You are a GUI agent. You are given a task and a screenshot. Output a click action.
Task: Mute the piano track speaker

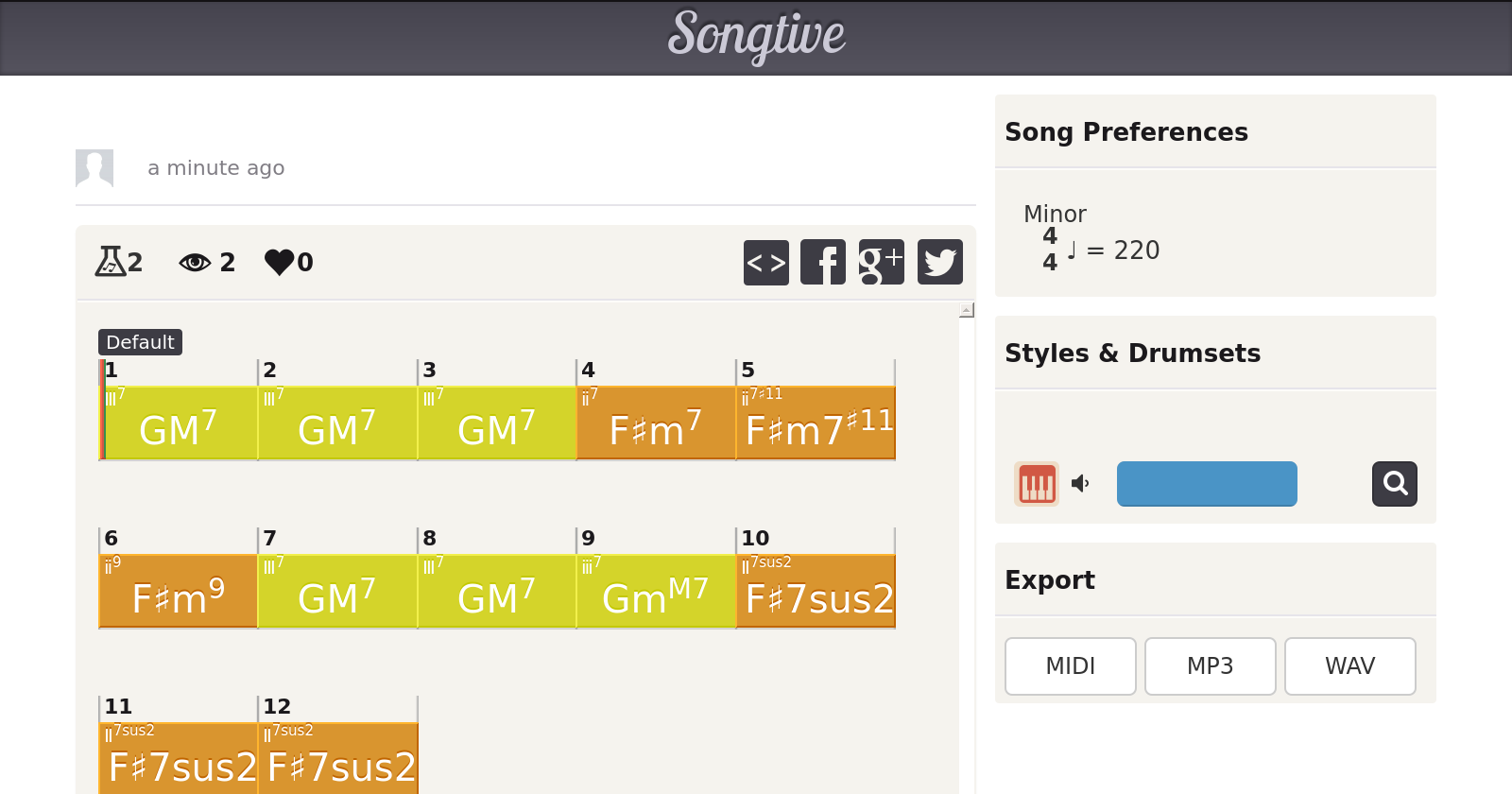1080,484
